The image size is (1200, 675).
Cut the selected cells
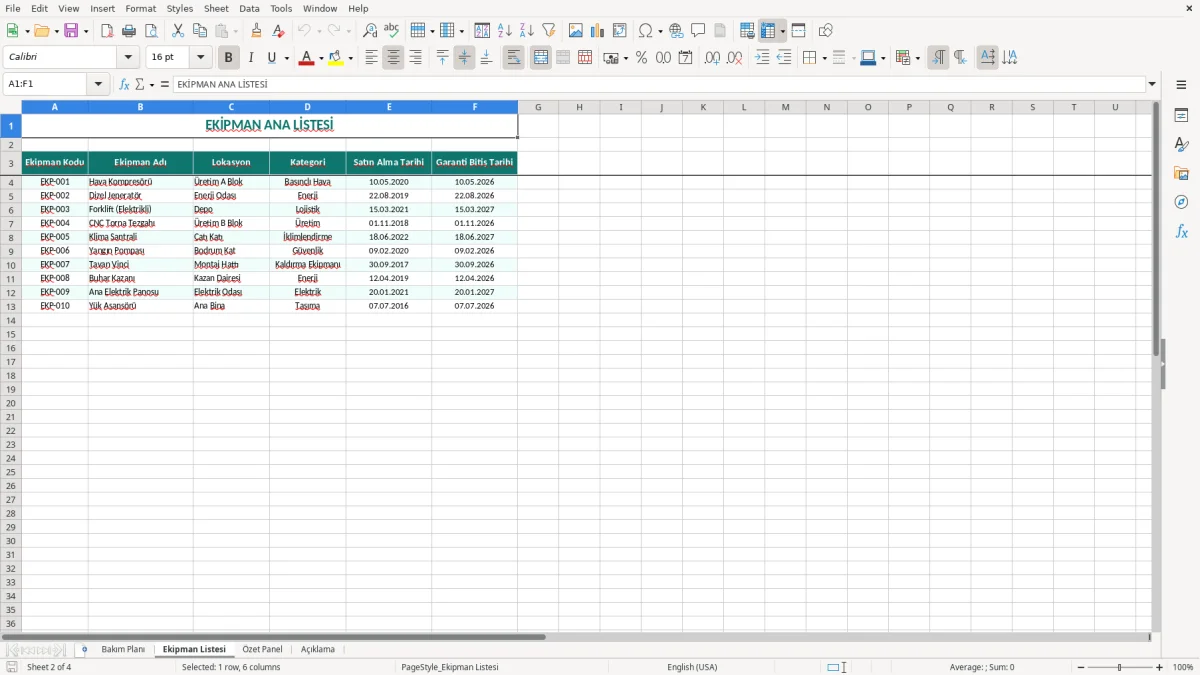coord(178,31)
